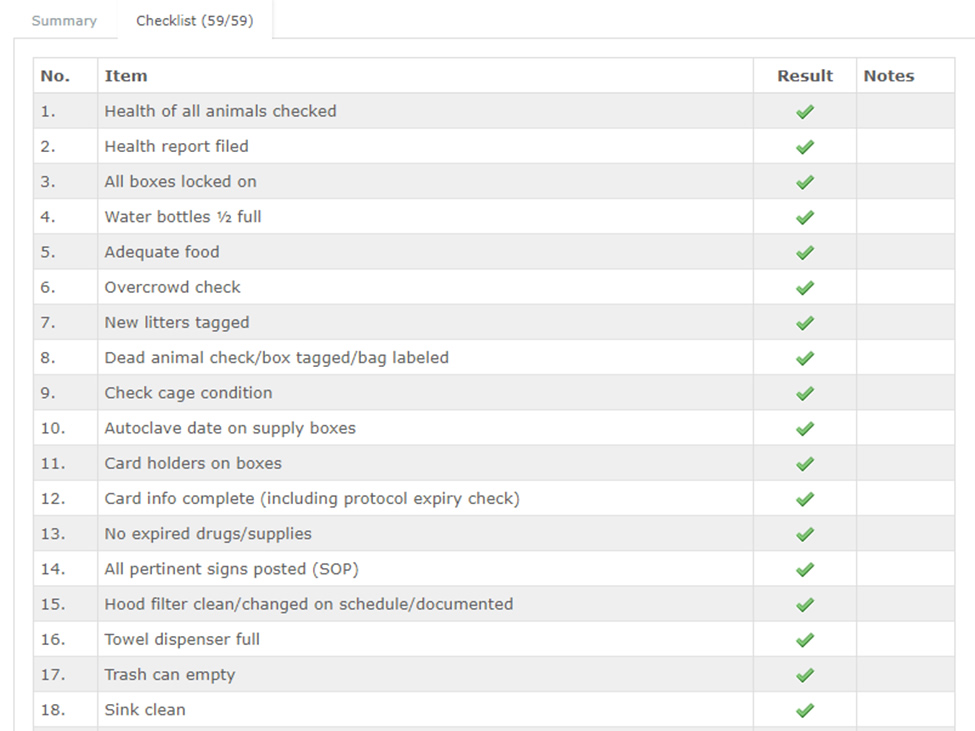
Task: Select row 12 Card info complete item
Action: click(312, 499)
